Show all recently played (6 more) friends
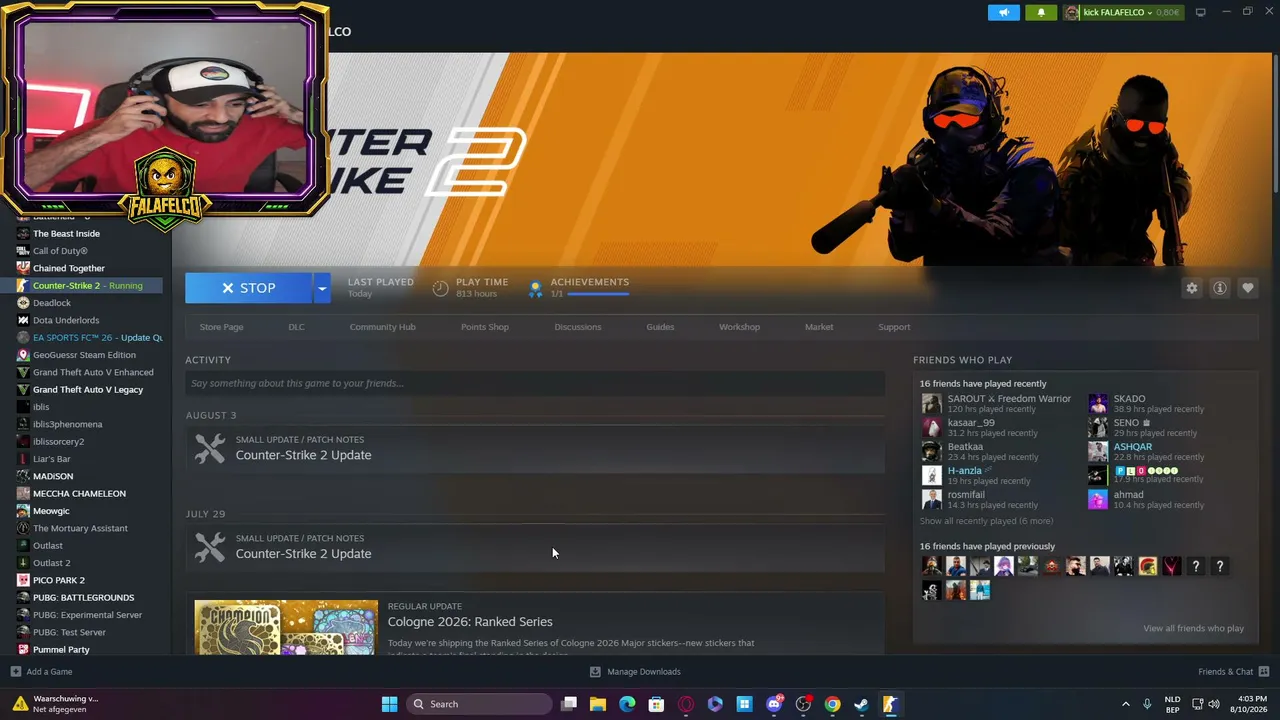 pos(986,521)
